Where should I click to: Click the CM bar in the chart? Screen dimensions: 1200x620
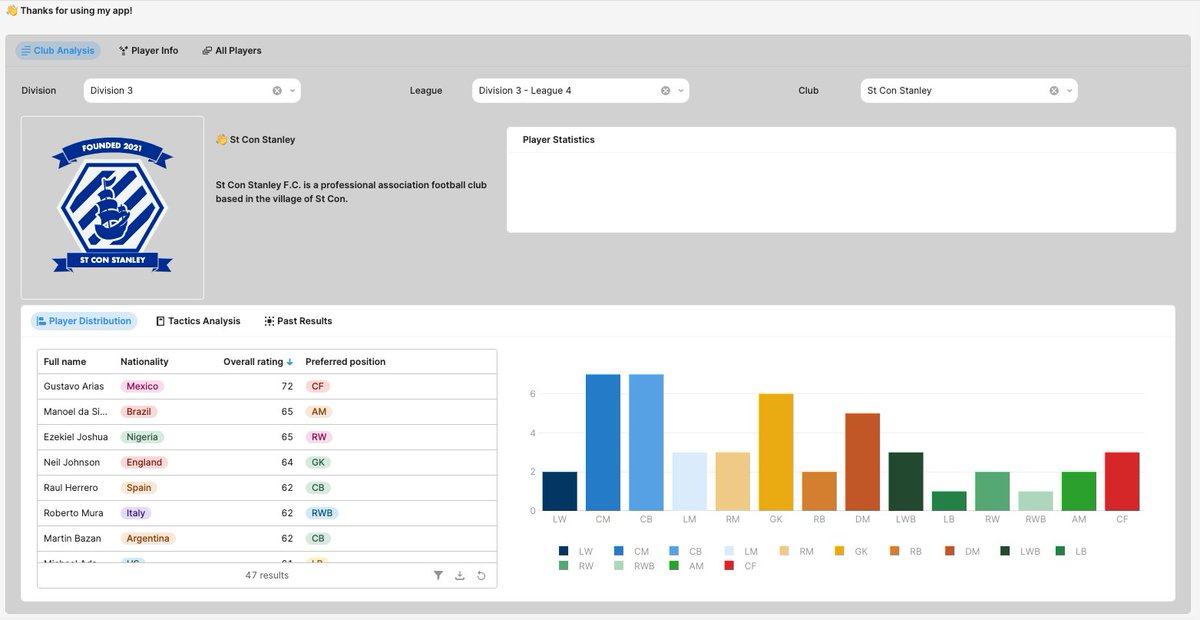pos(603,443)
